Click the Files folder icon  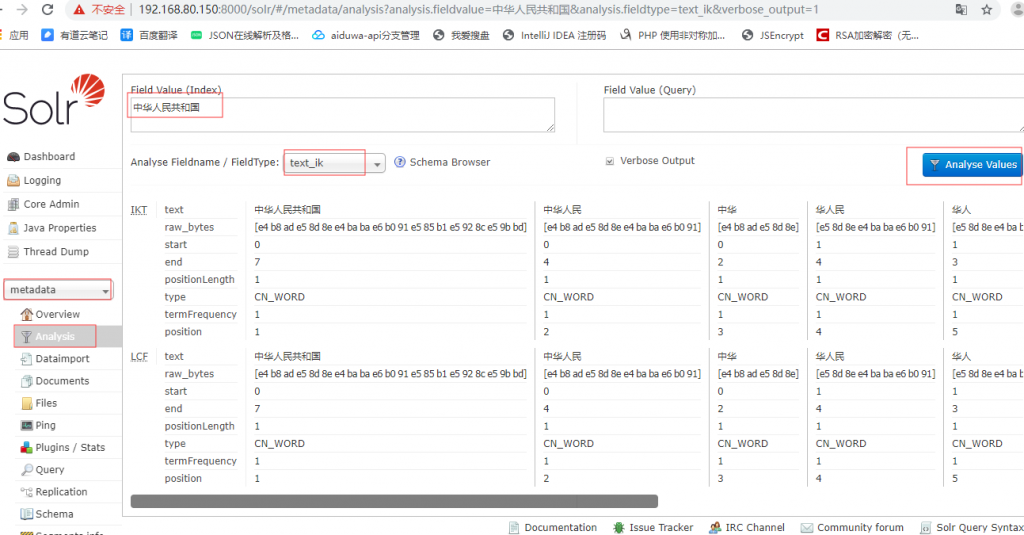26,404
